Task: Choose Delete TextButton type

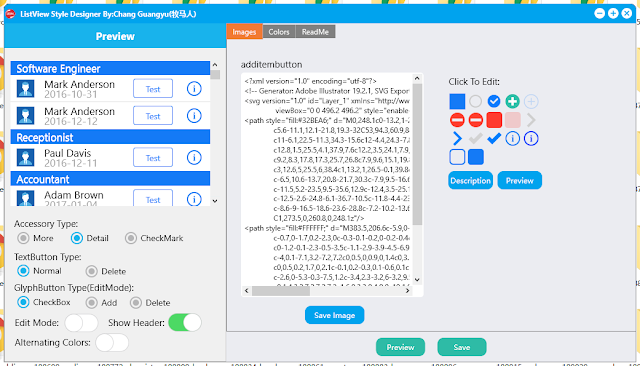Action: (x=91, y=271)
